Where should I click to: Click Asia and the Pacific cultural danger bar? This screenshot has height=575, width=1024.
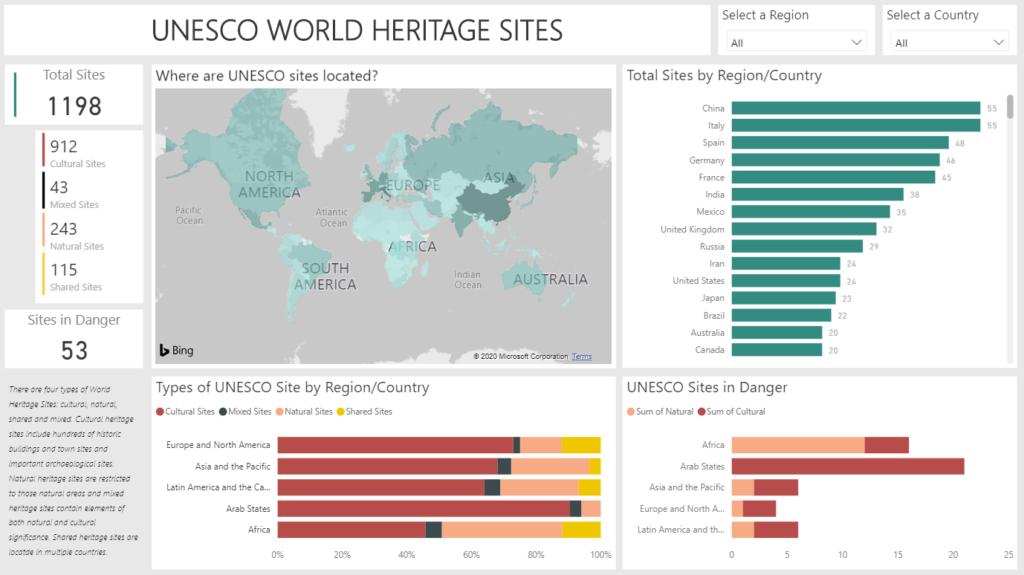pyautogui.click(x=776, y=487)
